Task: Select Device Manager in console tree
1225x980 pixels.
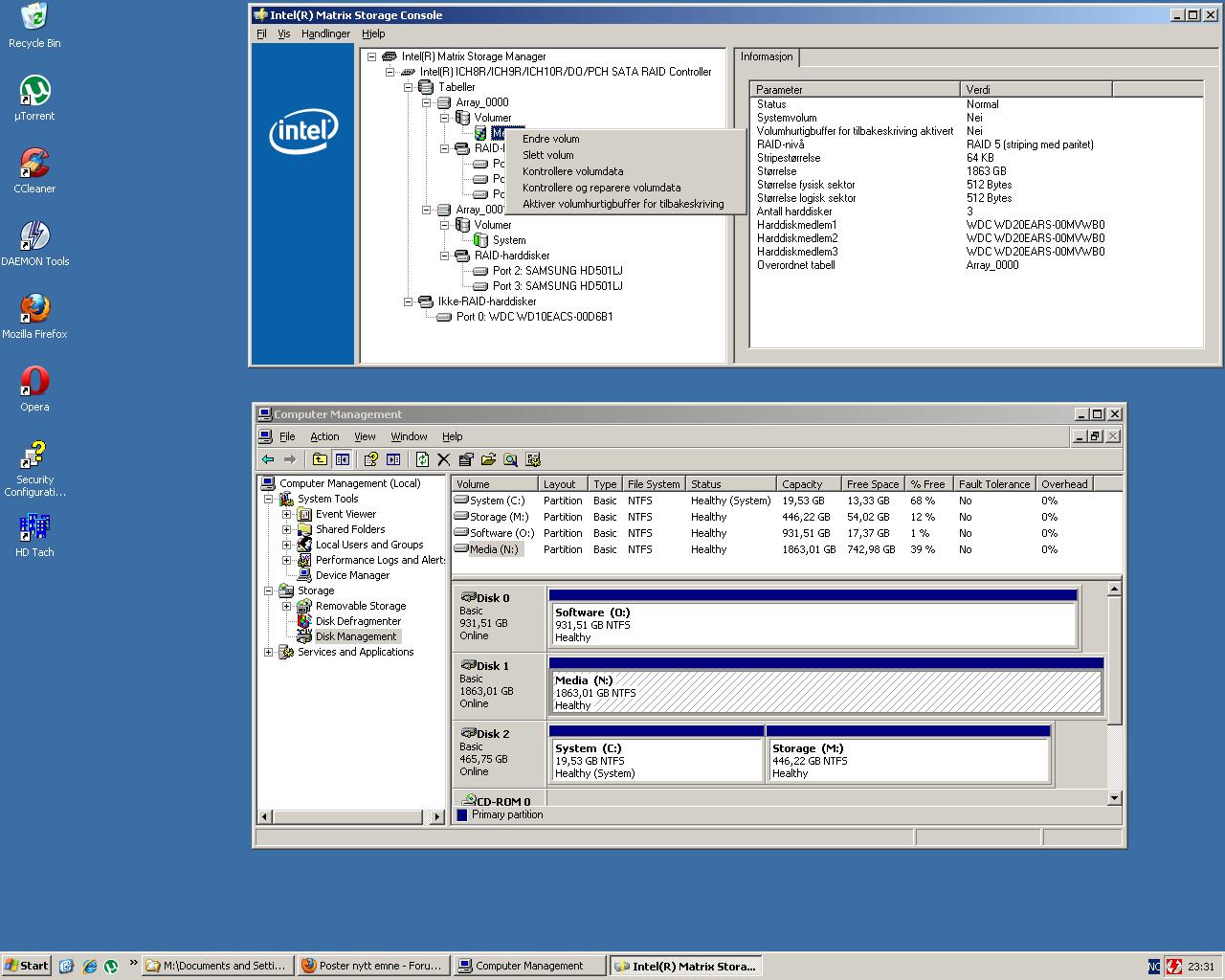Action: click(352, 575)
